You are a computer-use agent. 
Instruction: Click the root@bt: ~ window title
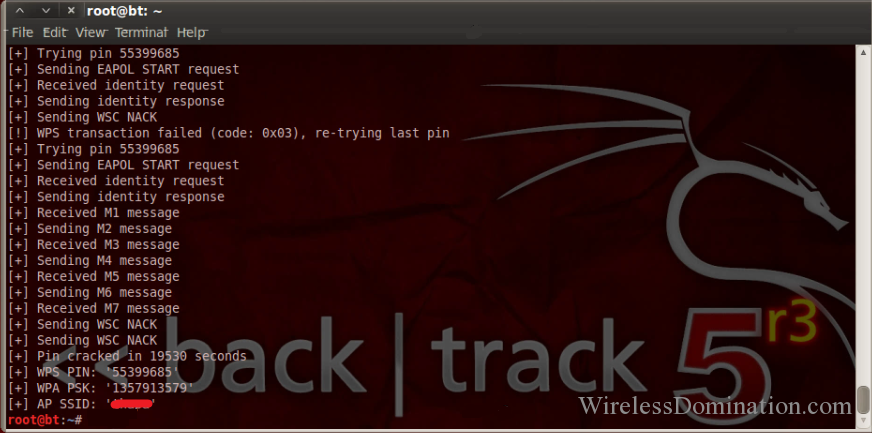pos(124,11)
